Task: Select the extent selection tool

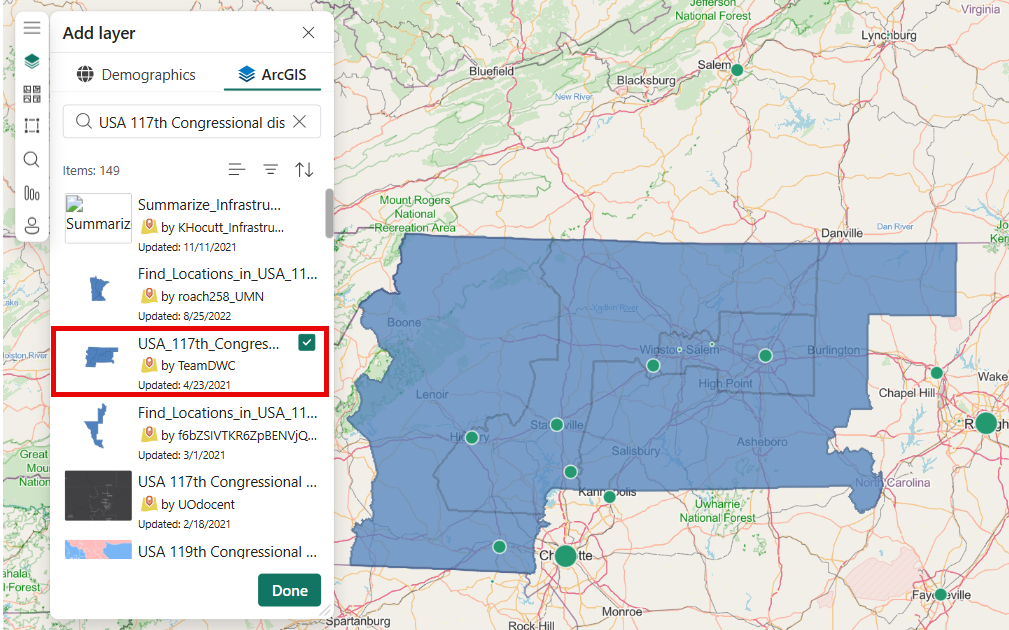Action: [x=31, y=125]
